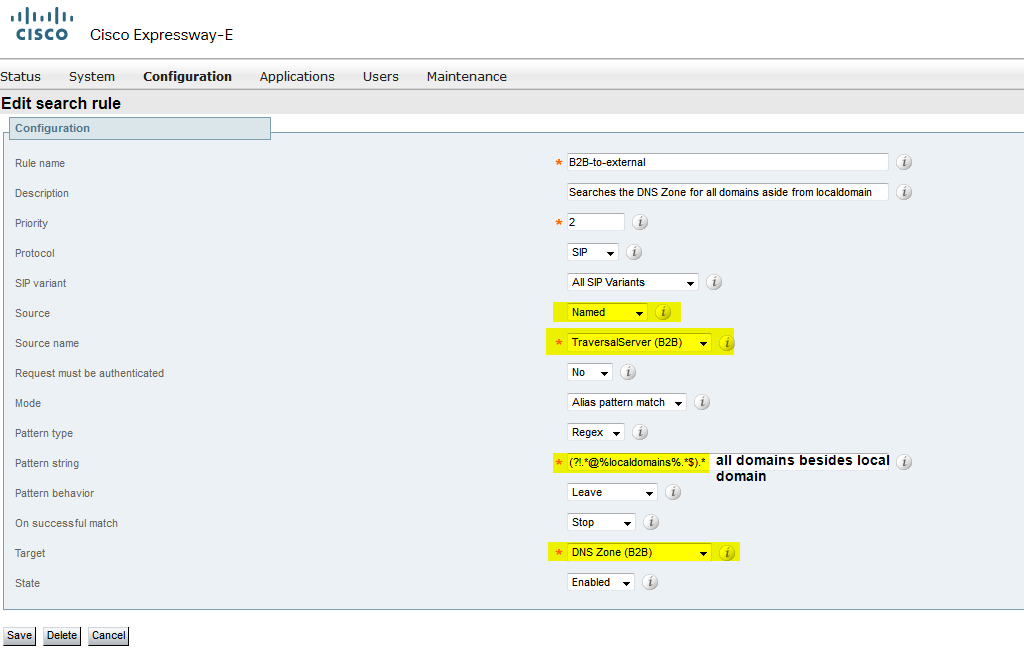This screenshot has height=664, width=1024.
Task: Select the Configuration section tab header
Action: click(x=140, y=129)
